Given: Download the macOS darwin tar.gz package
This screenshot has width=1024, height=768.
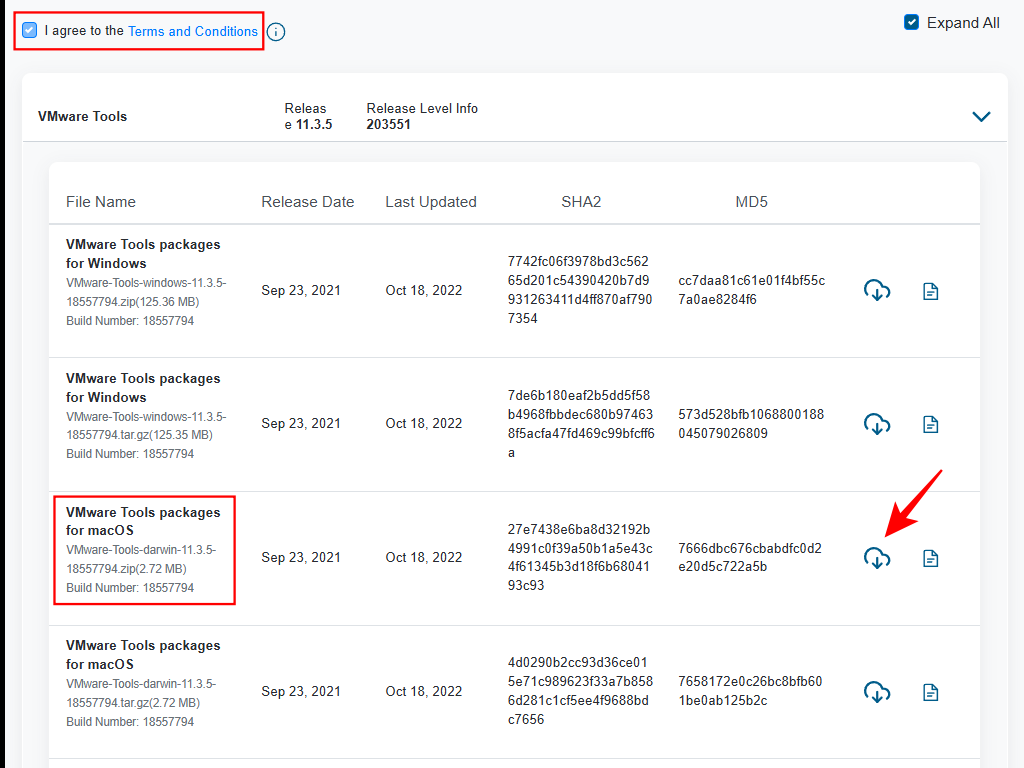Looking at the screenshot, I should (877, 691).
